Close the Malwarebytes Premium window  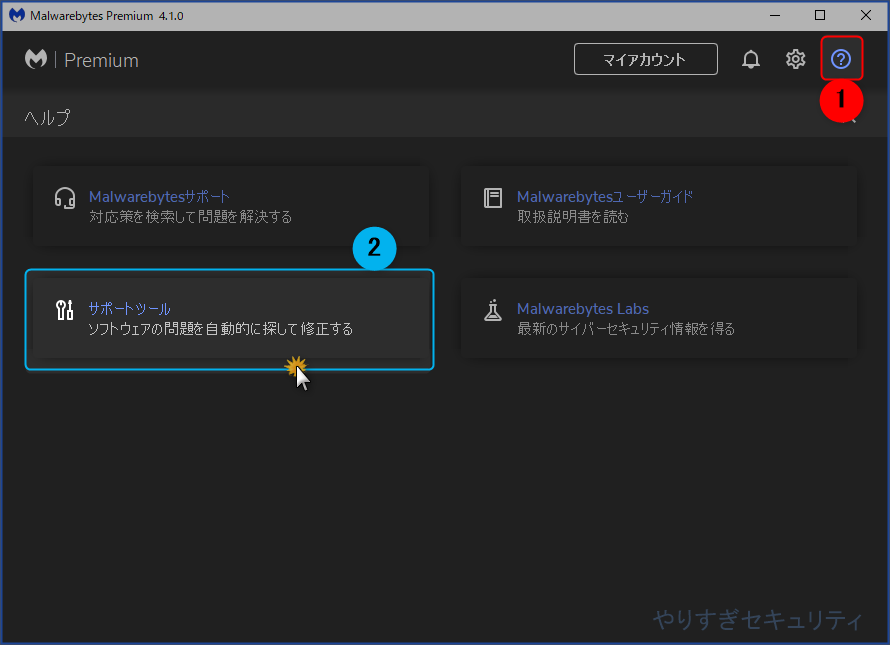click(x=866, y=15)
